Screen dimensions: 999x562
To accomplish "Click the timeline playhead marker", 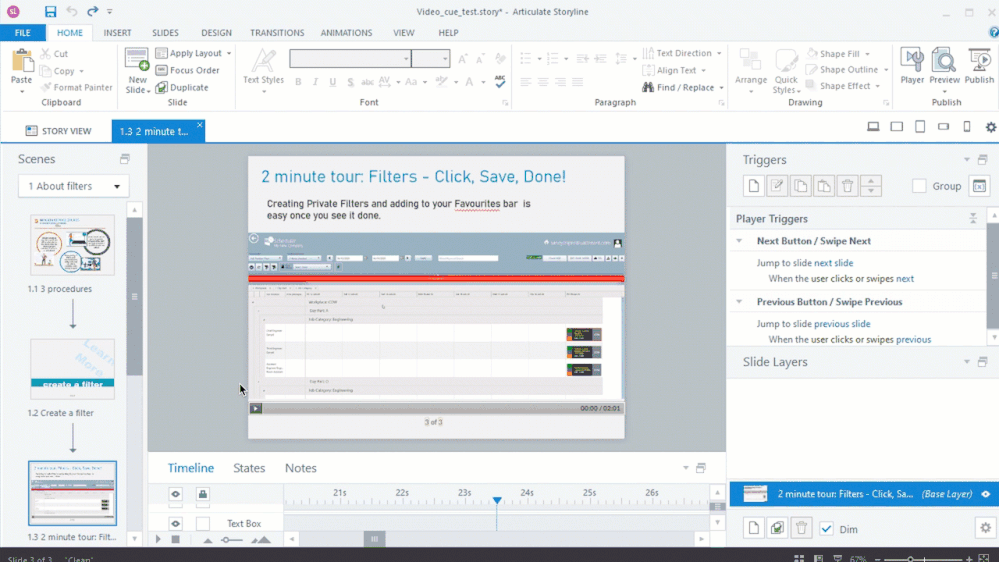I will click(x=497, y=501).
